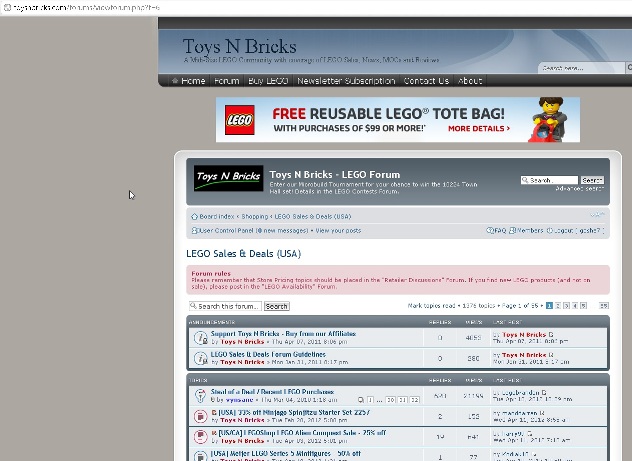Click the forum header Search button

tap(592, 180)
